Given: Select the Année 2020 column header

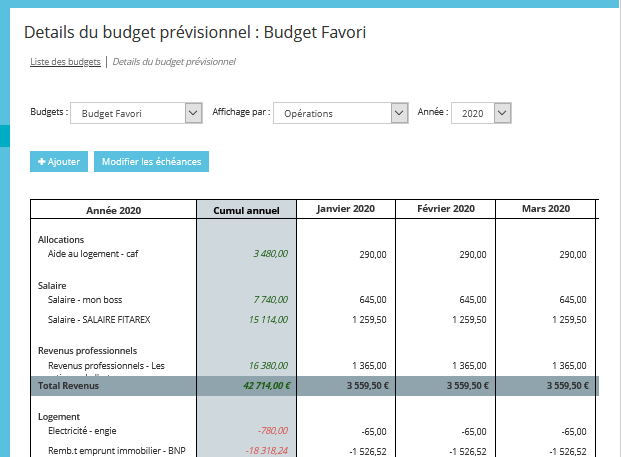Looking at the screenshot, I should pos(114,210).
